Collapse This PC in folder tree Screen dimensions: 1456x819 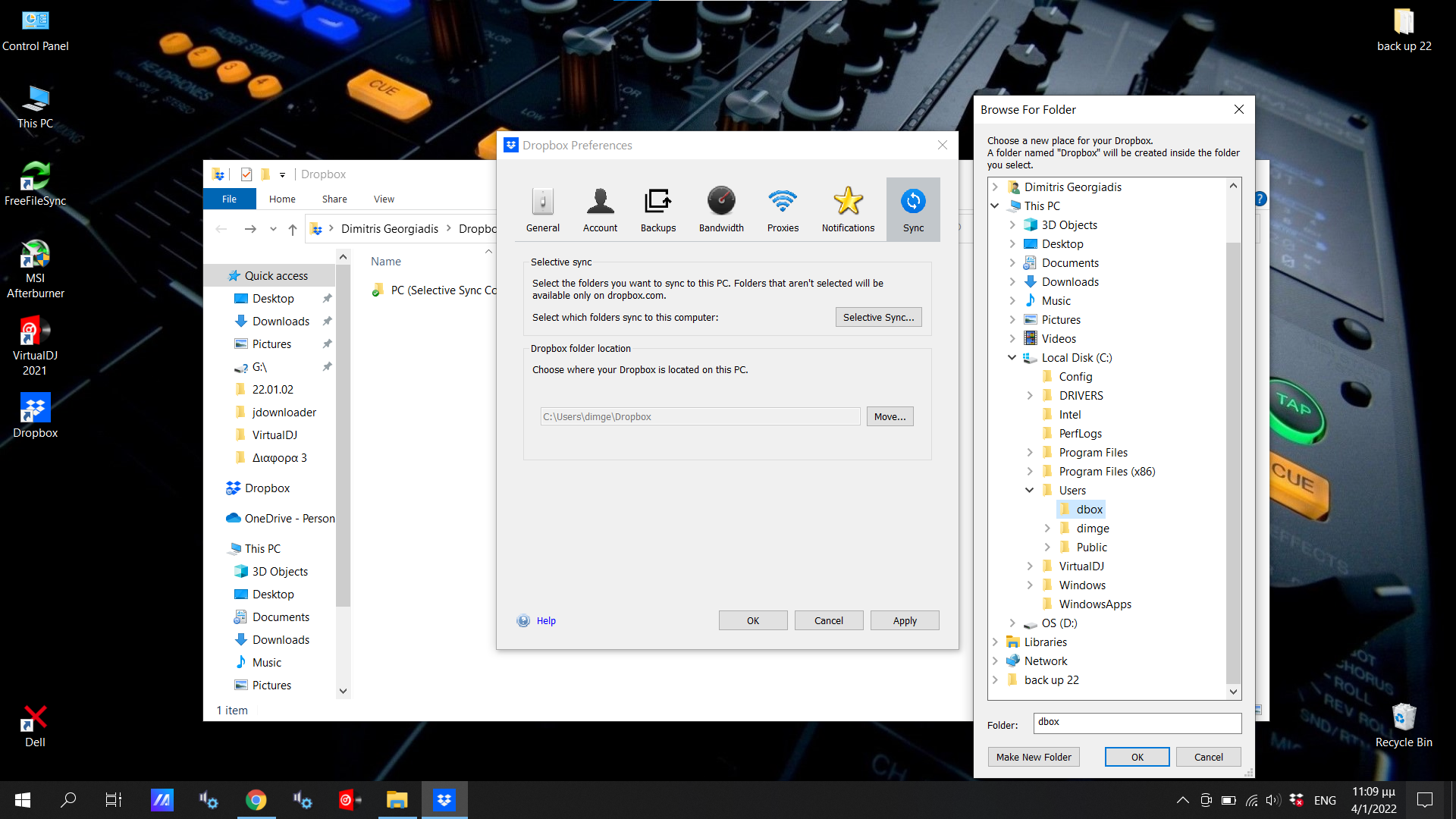(x=994, y=206)
